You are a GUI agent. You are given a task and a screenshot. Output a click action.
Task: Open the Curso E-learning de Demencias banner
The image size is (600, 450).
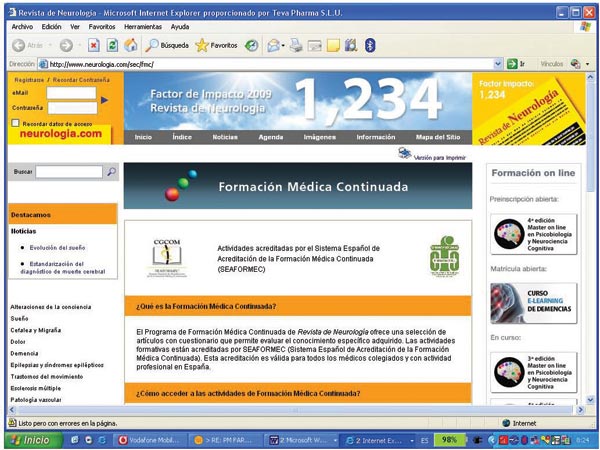pyautogui.click(x=533, y=303)
